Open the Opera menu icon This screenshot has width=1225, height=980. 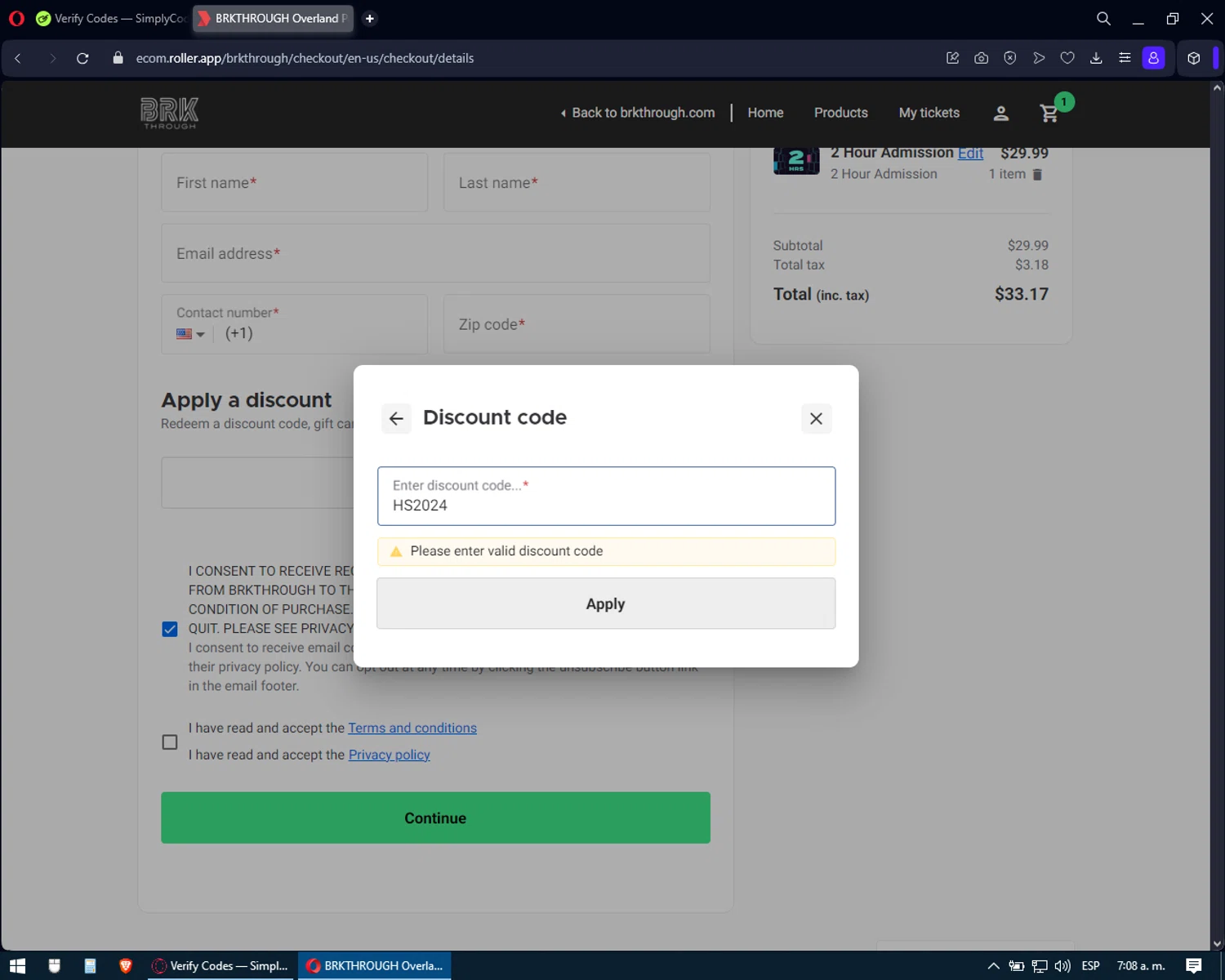pos(16,18)
